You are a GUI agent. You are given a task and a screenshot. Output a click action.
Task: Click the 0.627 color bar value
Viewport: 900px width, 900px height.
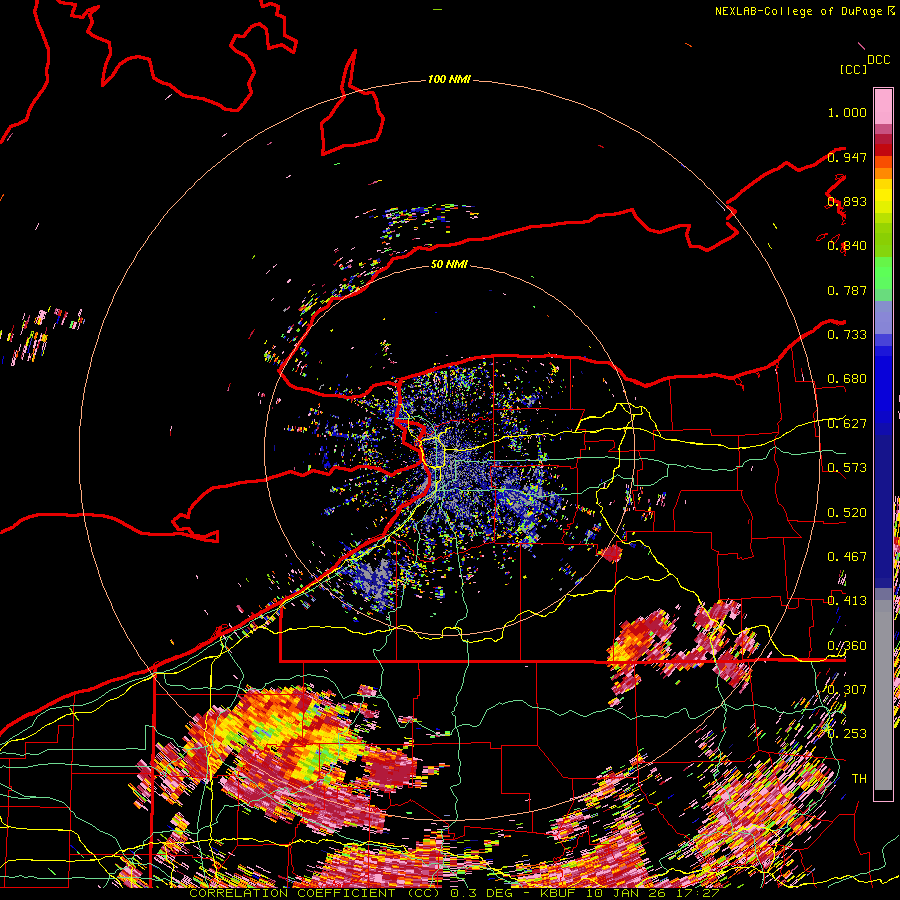(x=847, y=424)
